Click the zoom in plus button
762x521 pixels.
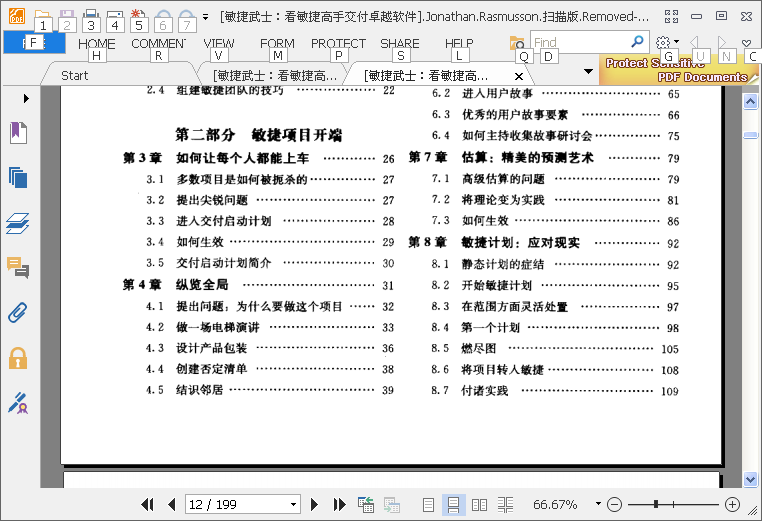pyautogui.click(x=732, y=505)
